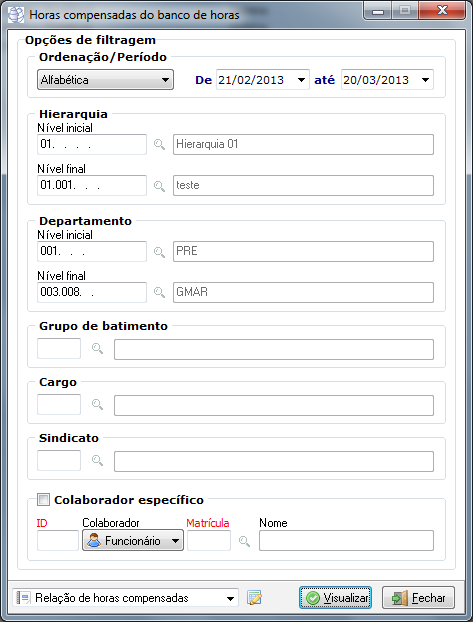Click search icon beside Hierarquia Nível final
Image resolution: width=473 pixels, height=622 pixels.
pyautogui.click(x=160, y=186)
